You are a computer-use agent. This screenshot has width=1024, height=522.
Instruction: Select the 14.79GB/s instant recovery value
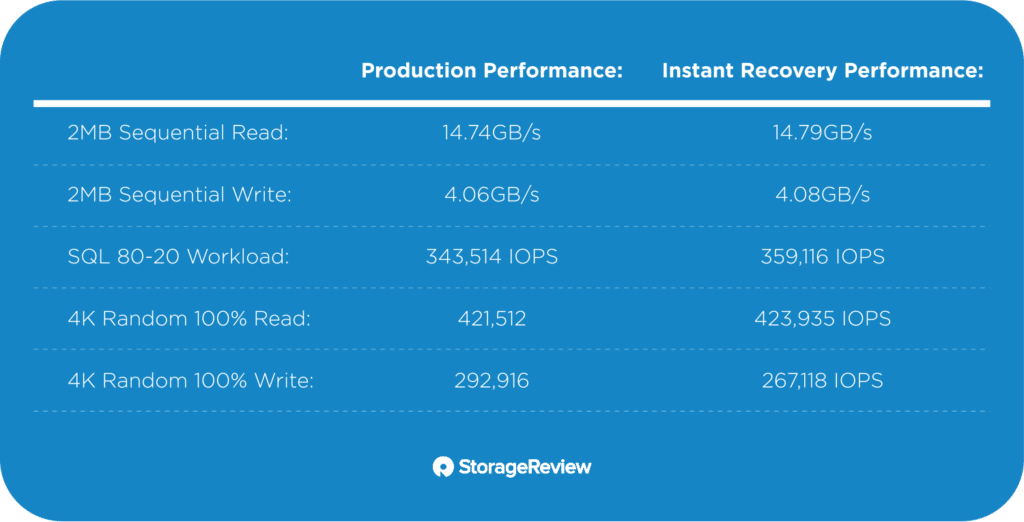click(x=823, y=133)
